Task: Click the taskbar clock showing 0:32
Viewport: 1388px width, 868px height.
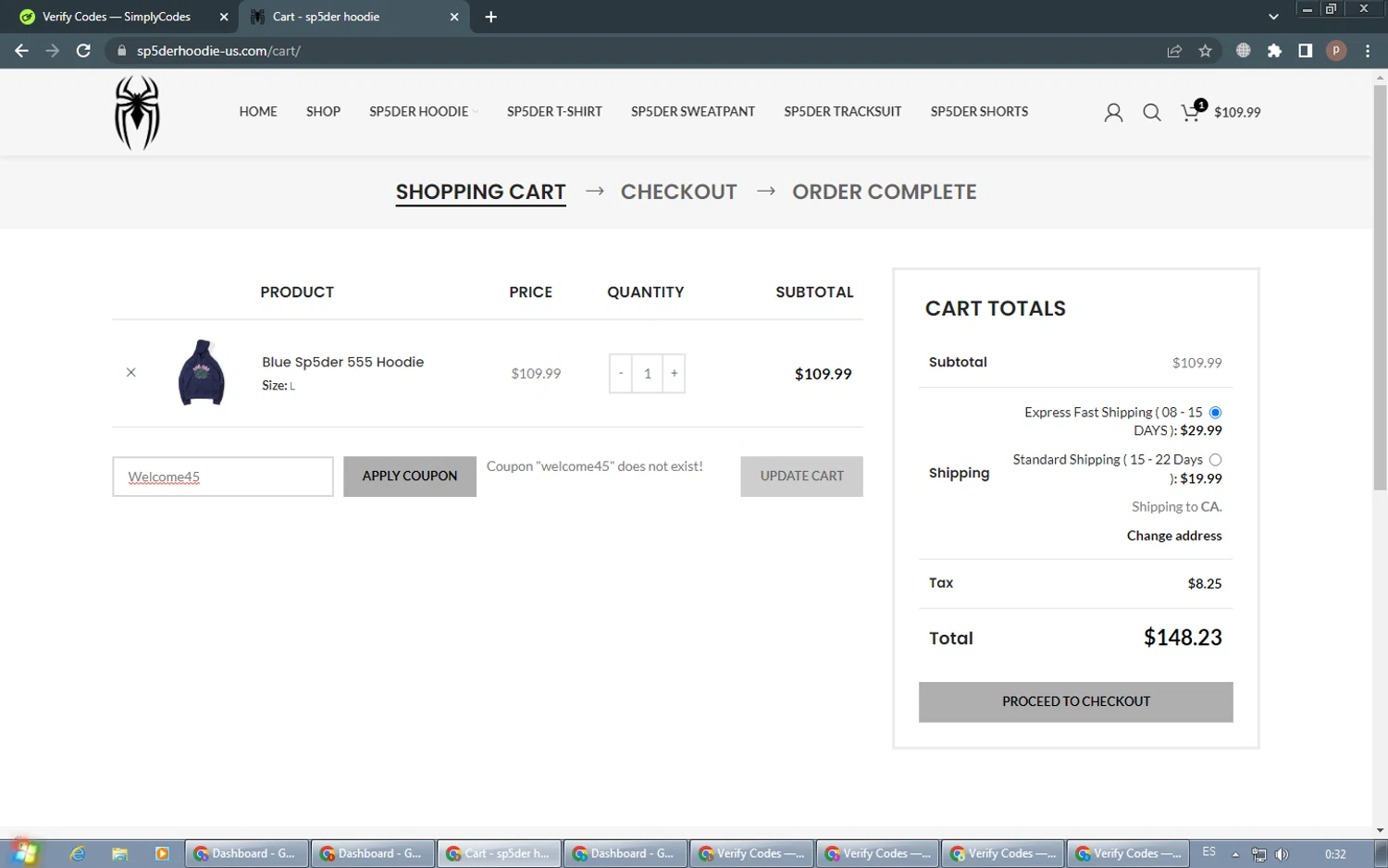Action: [1335, 854]
